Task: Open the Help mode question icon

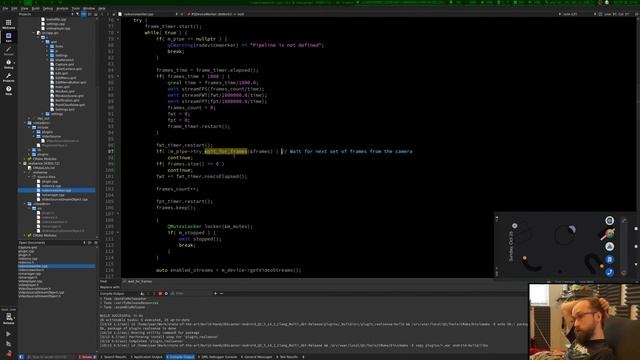Action: pos(9,91)
